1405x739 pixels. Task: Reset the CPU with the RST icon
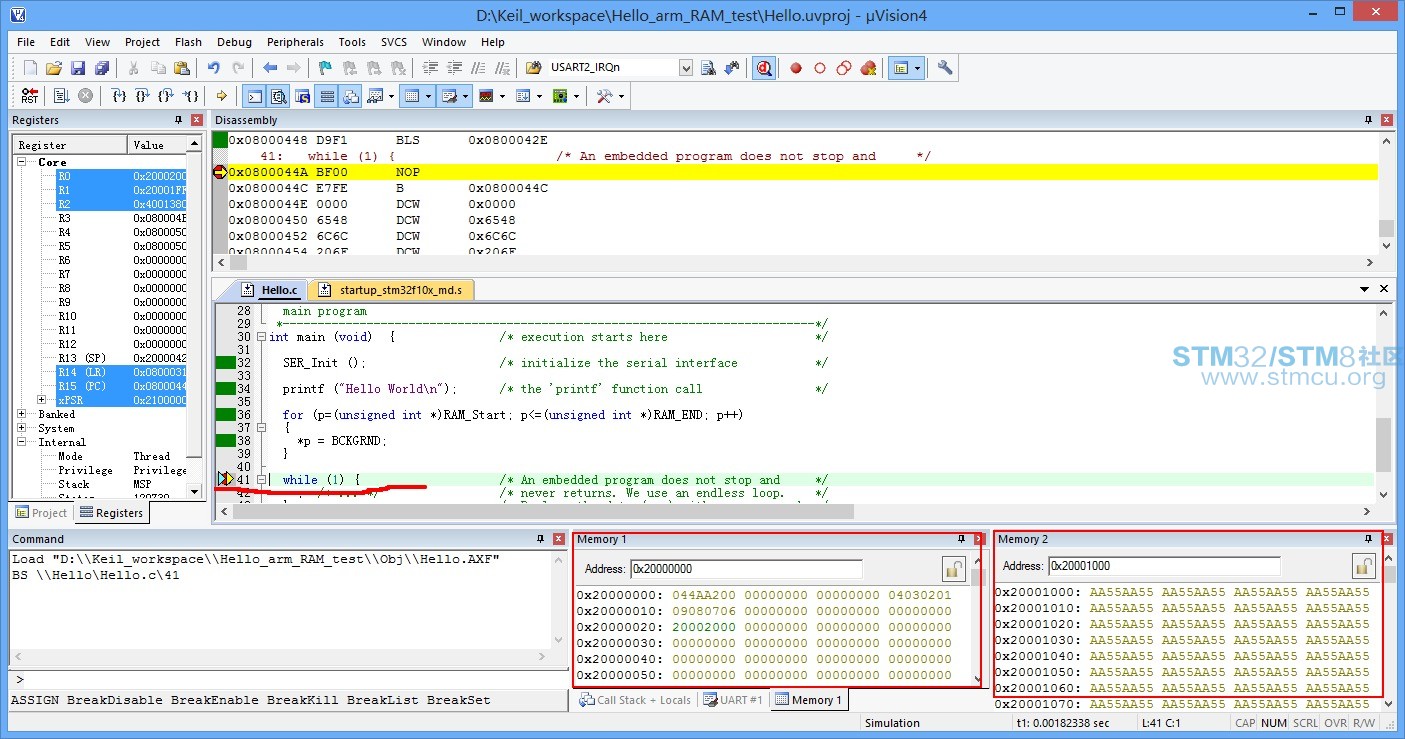[30, 96]
